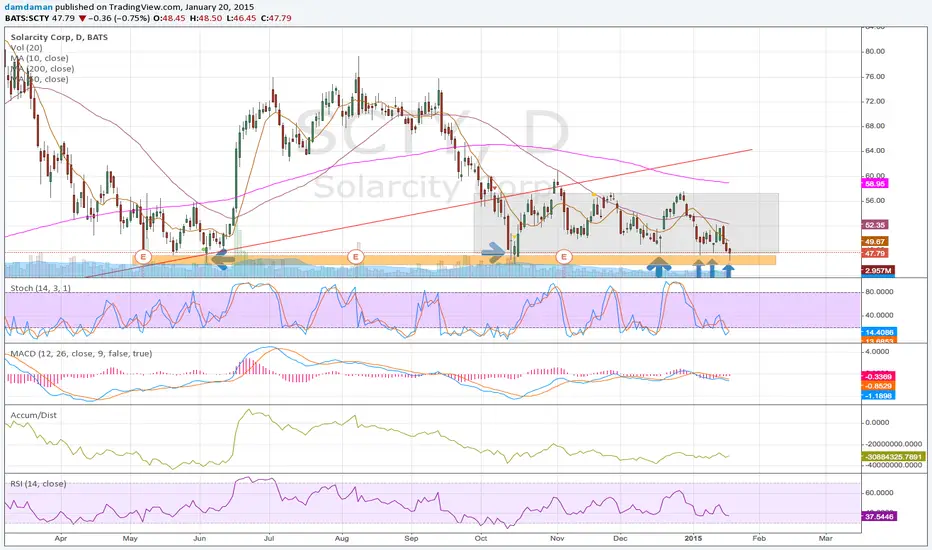Click the earnings 'E' marker near August

click(x=355, y=257)
